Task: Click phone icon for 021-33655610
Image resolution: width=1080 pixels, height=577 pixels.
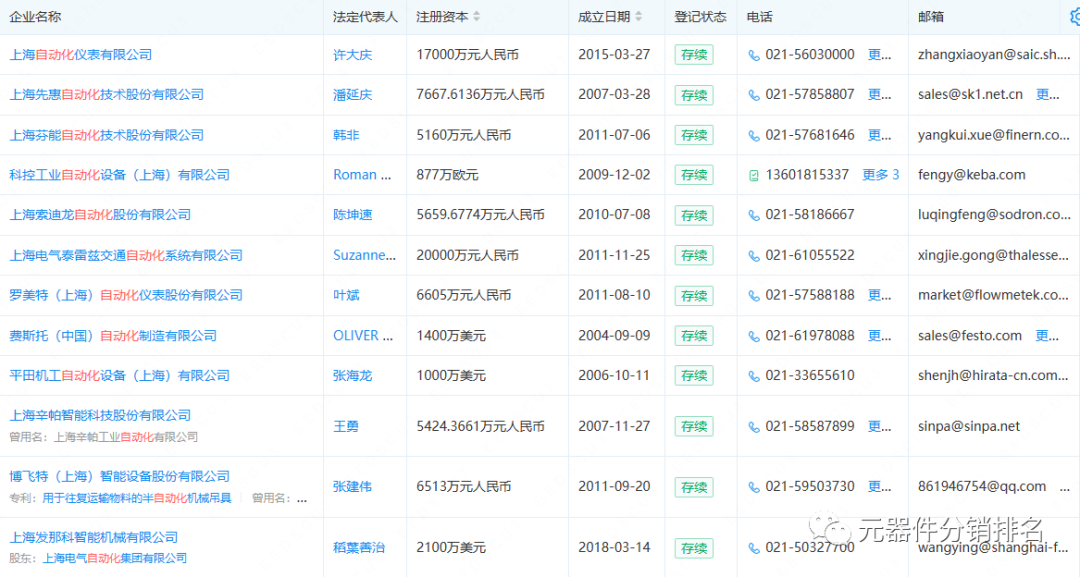Action: pos(754,376)
